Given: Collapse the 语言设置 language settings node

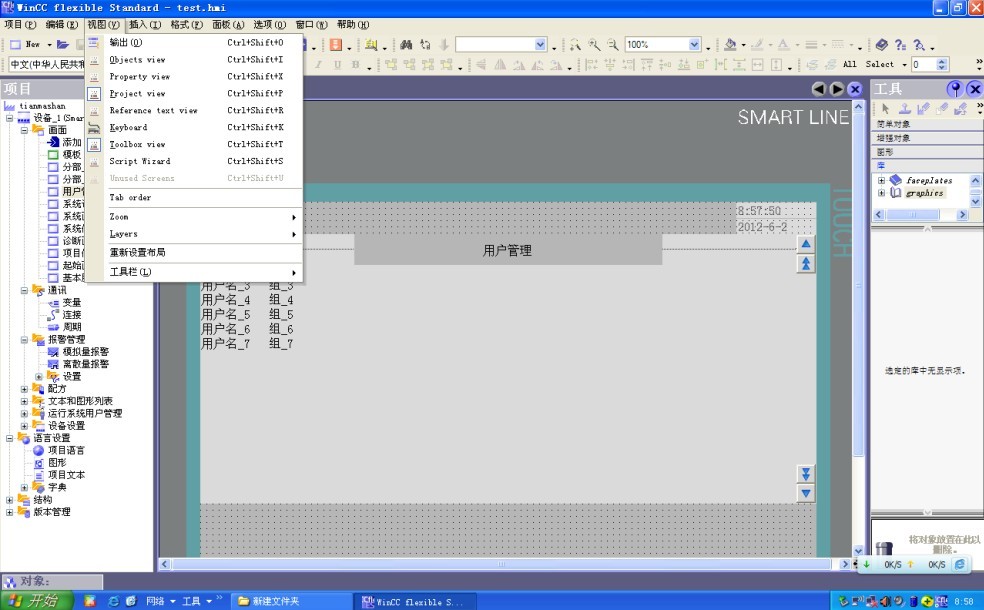Looking at the screenshot, I should pyautogui.click(x=9, y=438).
